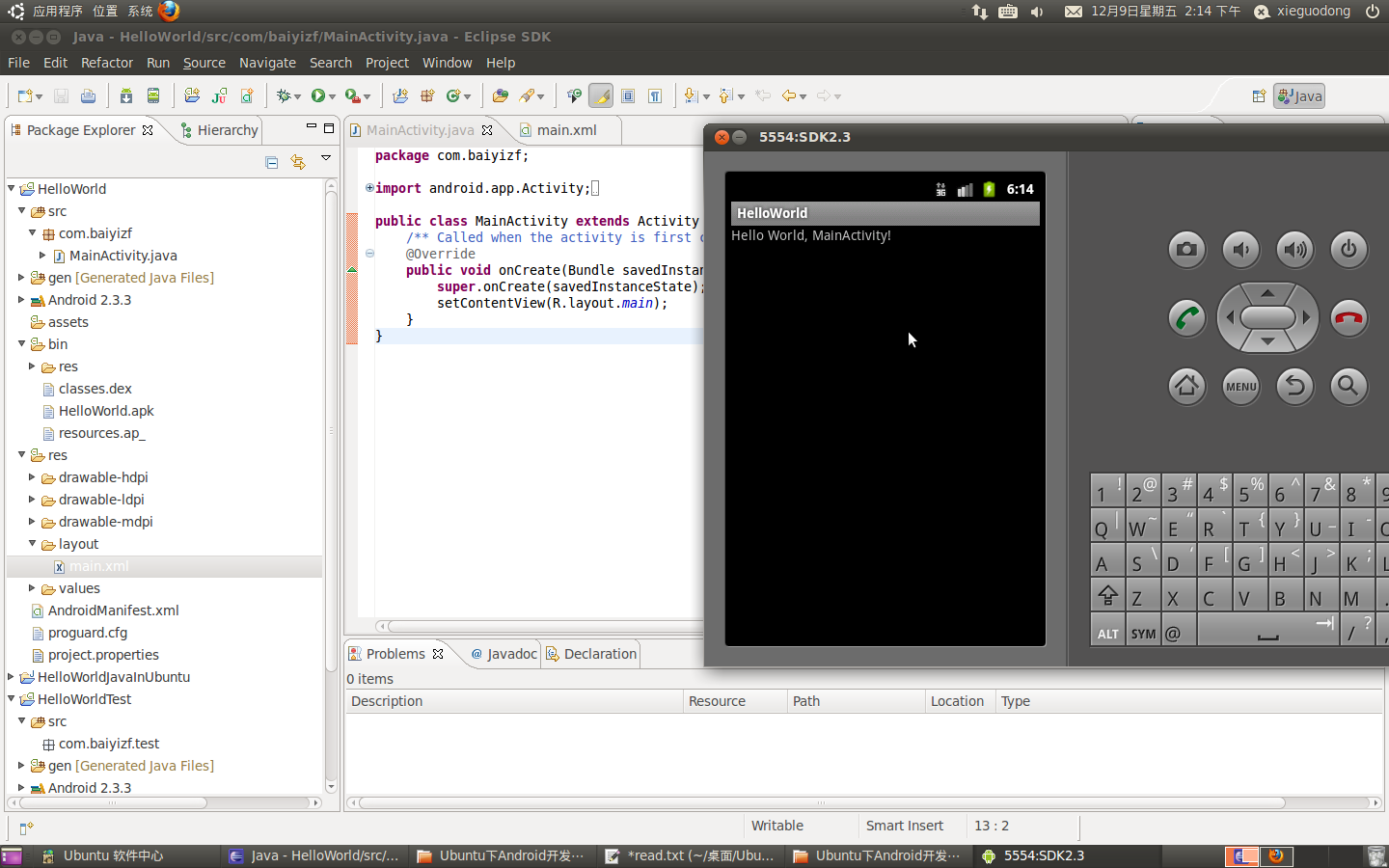The image size is (1389, 868).
Task: Click the emulator Back button
Action: click(1294, 387)
